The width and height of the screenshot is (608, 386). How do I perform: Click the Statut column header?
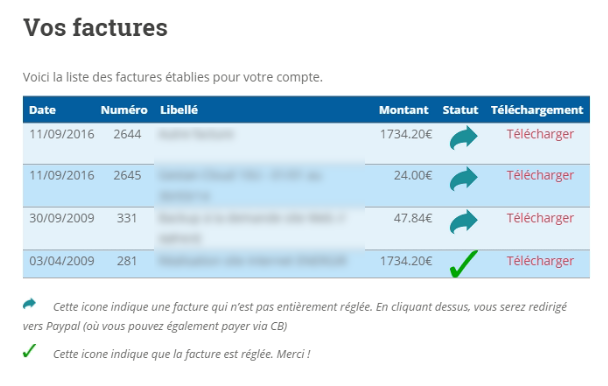click(460, 110)
